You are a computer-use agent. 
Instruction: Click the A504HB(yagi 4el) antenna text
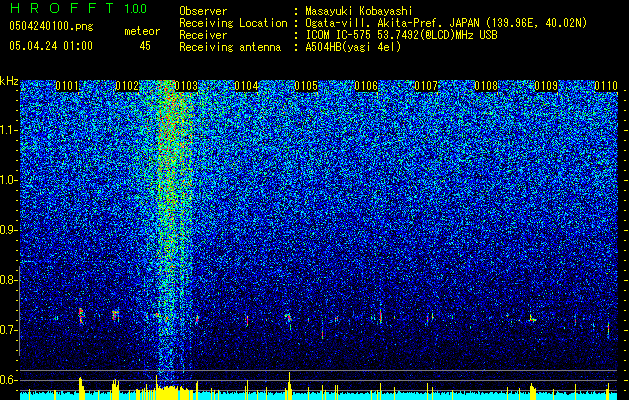coord(353,47)
